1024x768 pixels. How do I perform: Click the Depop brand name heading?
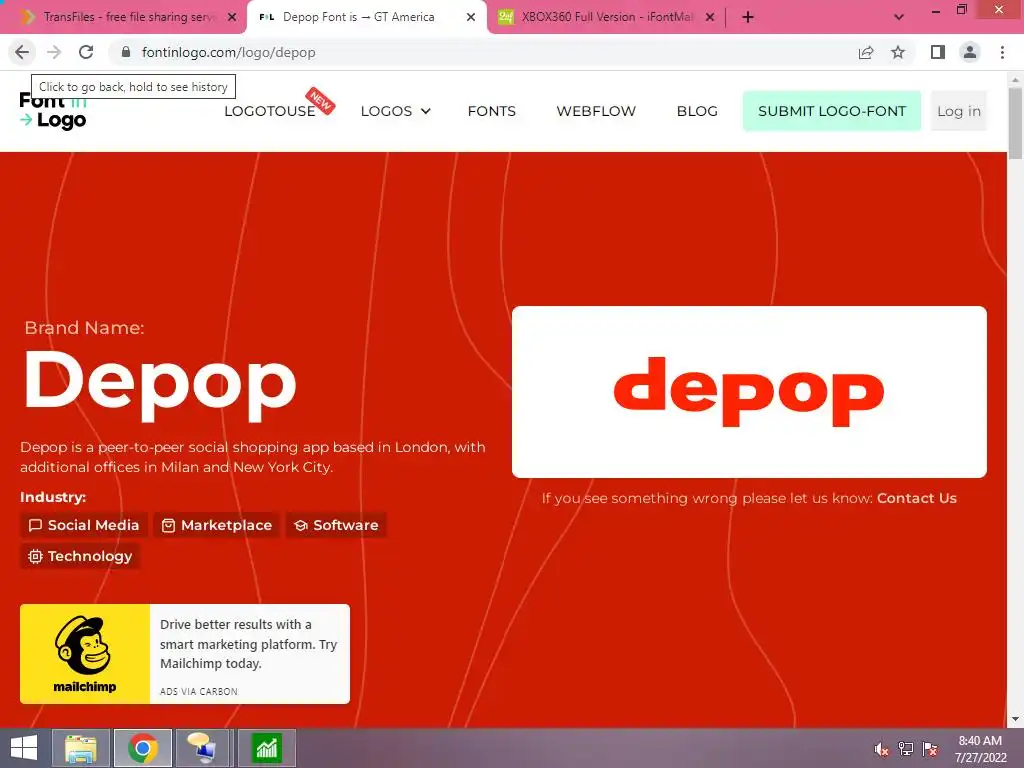pos(160,383)
